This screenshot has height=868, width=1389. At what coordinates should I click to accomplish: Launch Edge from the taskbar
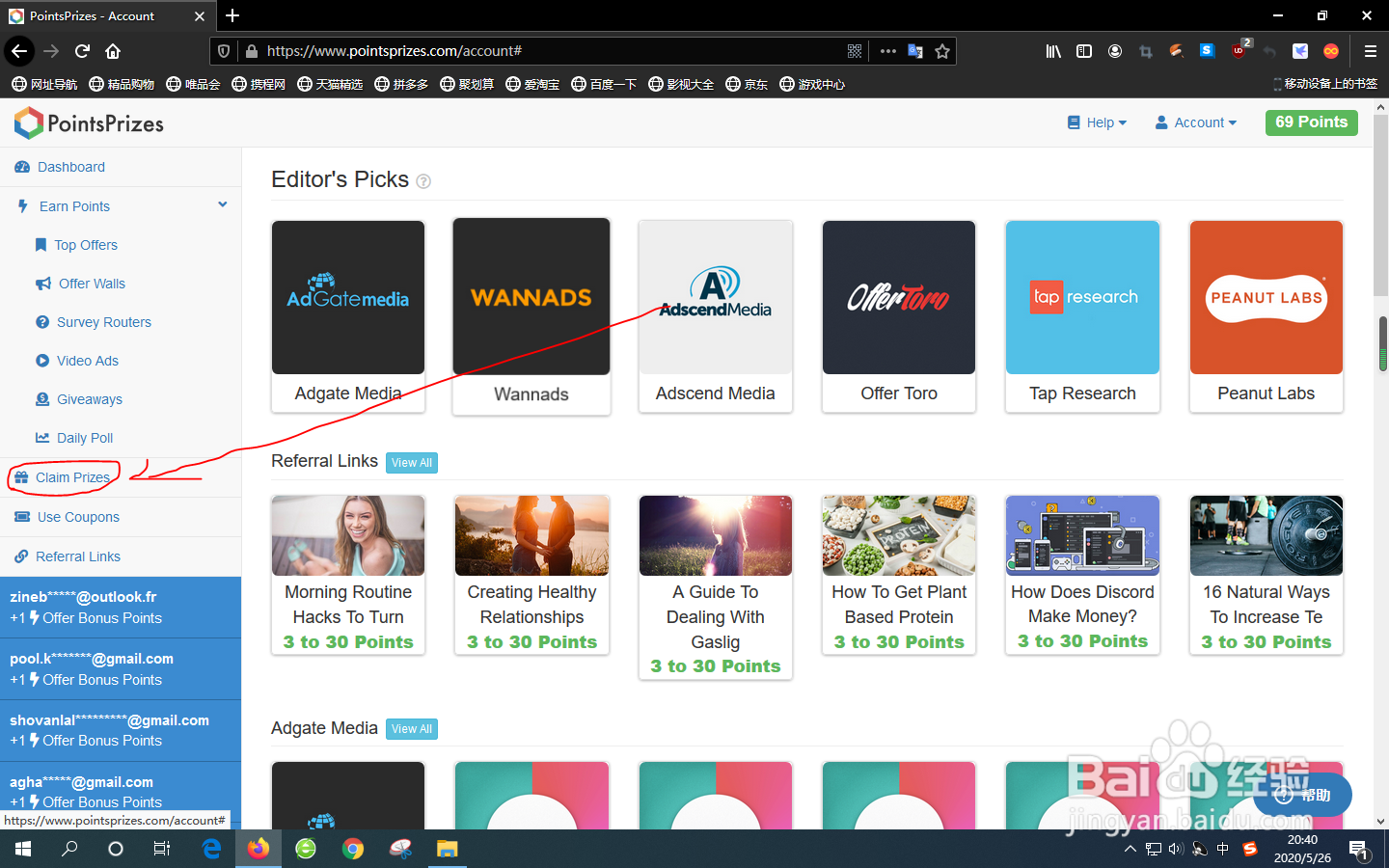[x=211, y=849]
